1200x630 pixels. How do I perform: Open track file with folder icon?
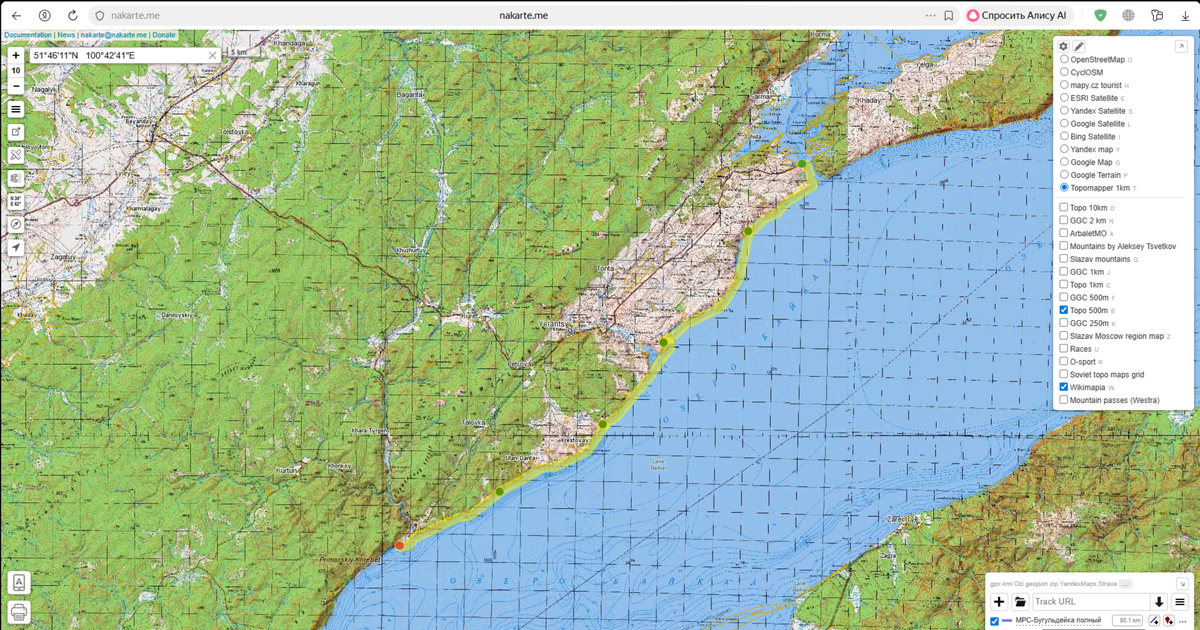(x=1020, y=602)
